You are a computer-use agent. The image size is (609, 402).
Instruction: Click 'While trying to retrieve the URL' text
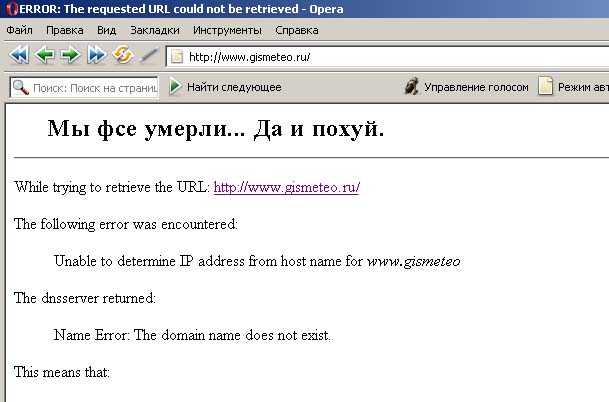click(112, 188)
